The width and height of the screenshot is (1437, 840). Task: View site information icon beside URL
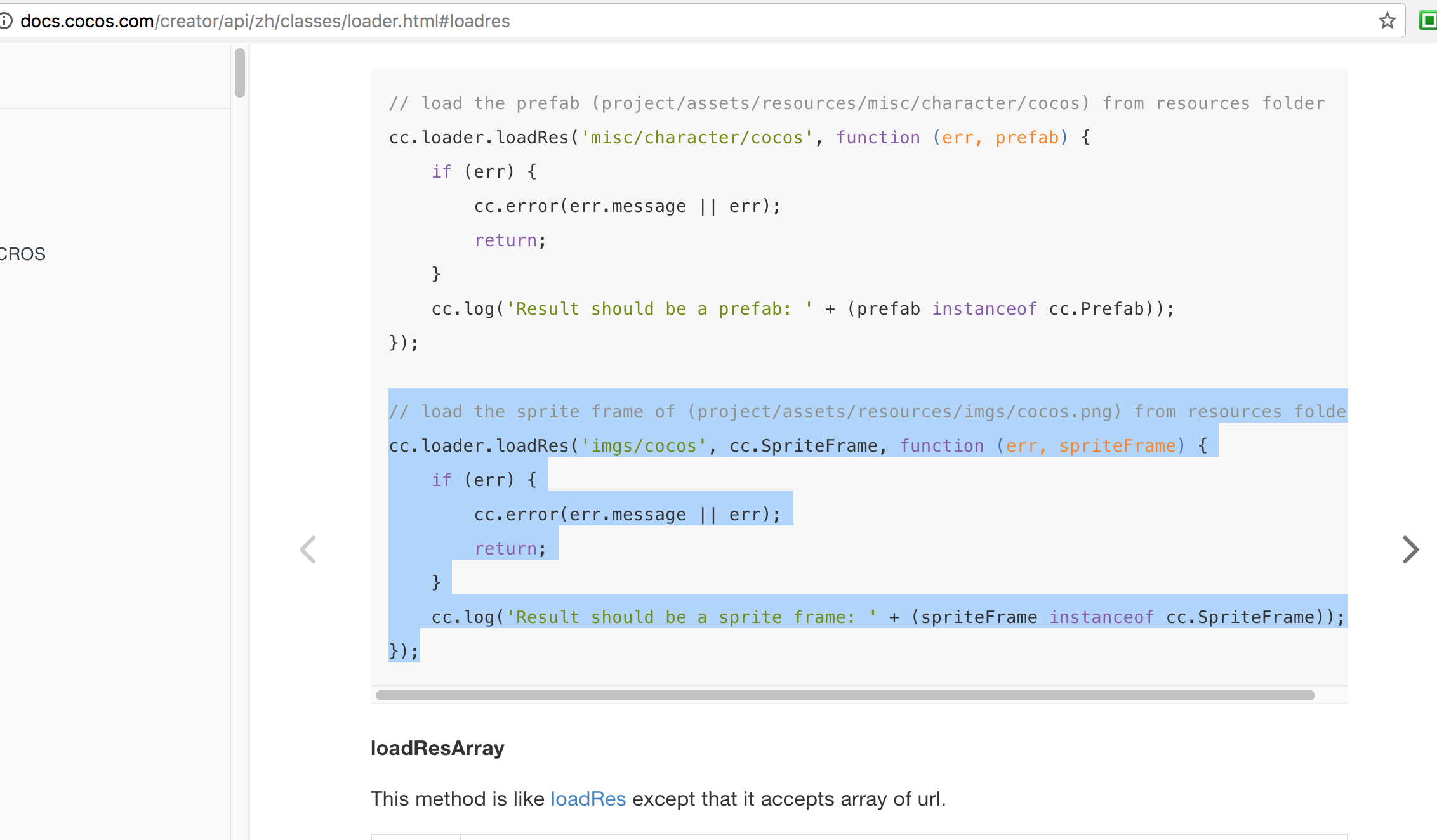[x=6, y=21]
